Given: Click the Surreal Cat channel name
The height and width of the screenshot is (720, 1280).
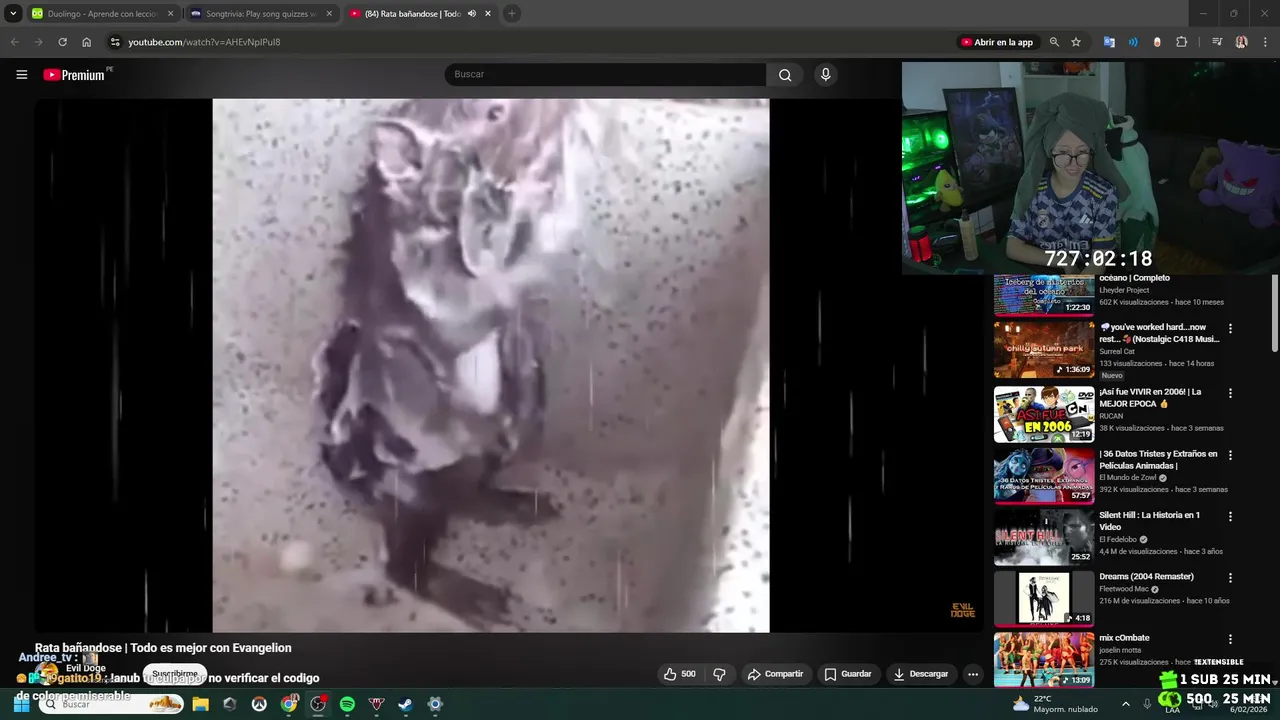Looking at the screenshot, I should tap(1117, 351).
